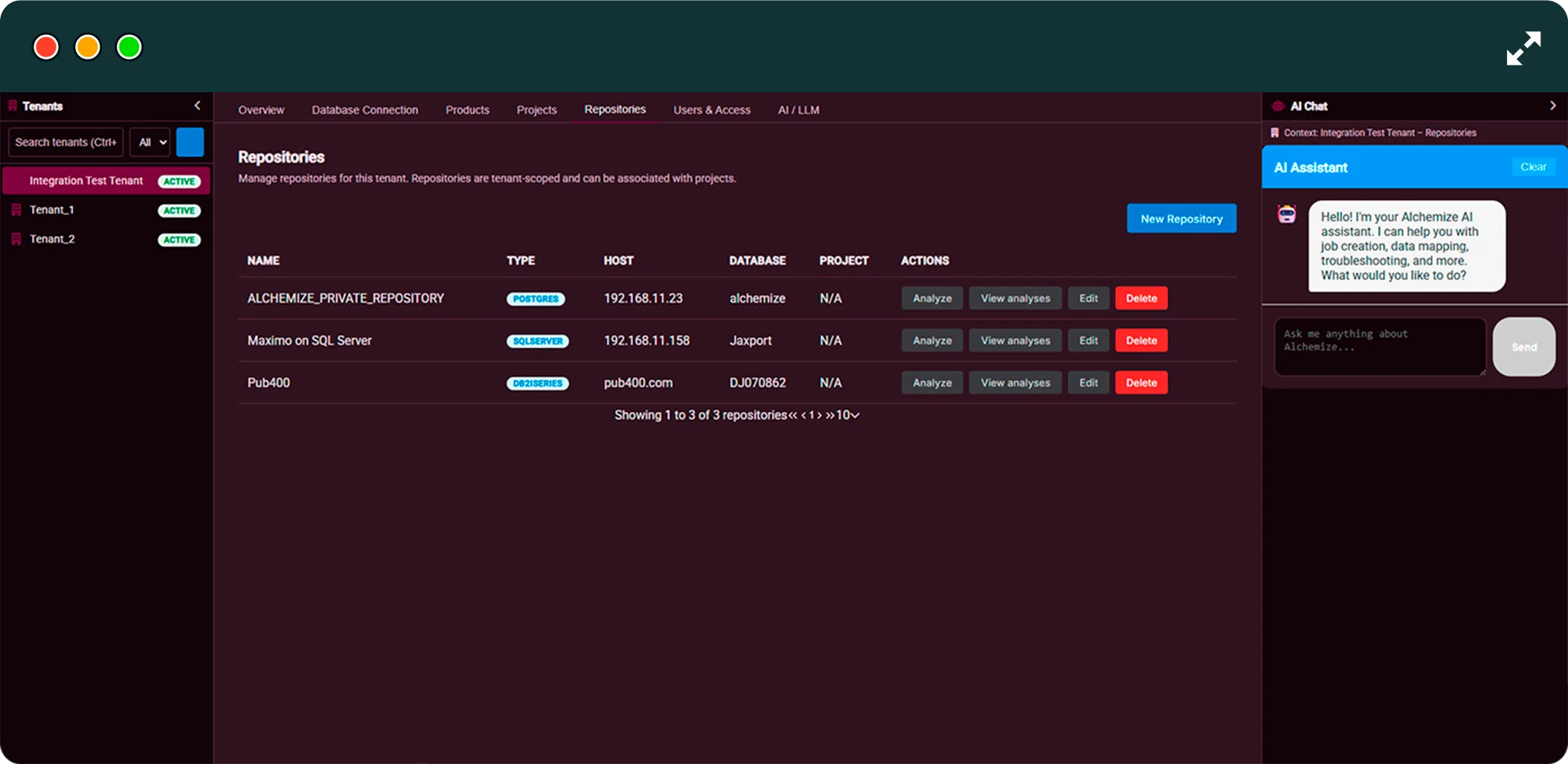
Task: Click the DB2ISERIES type badge
Action: [537, 384]
